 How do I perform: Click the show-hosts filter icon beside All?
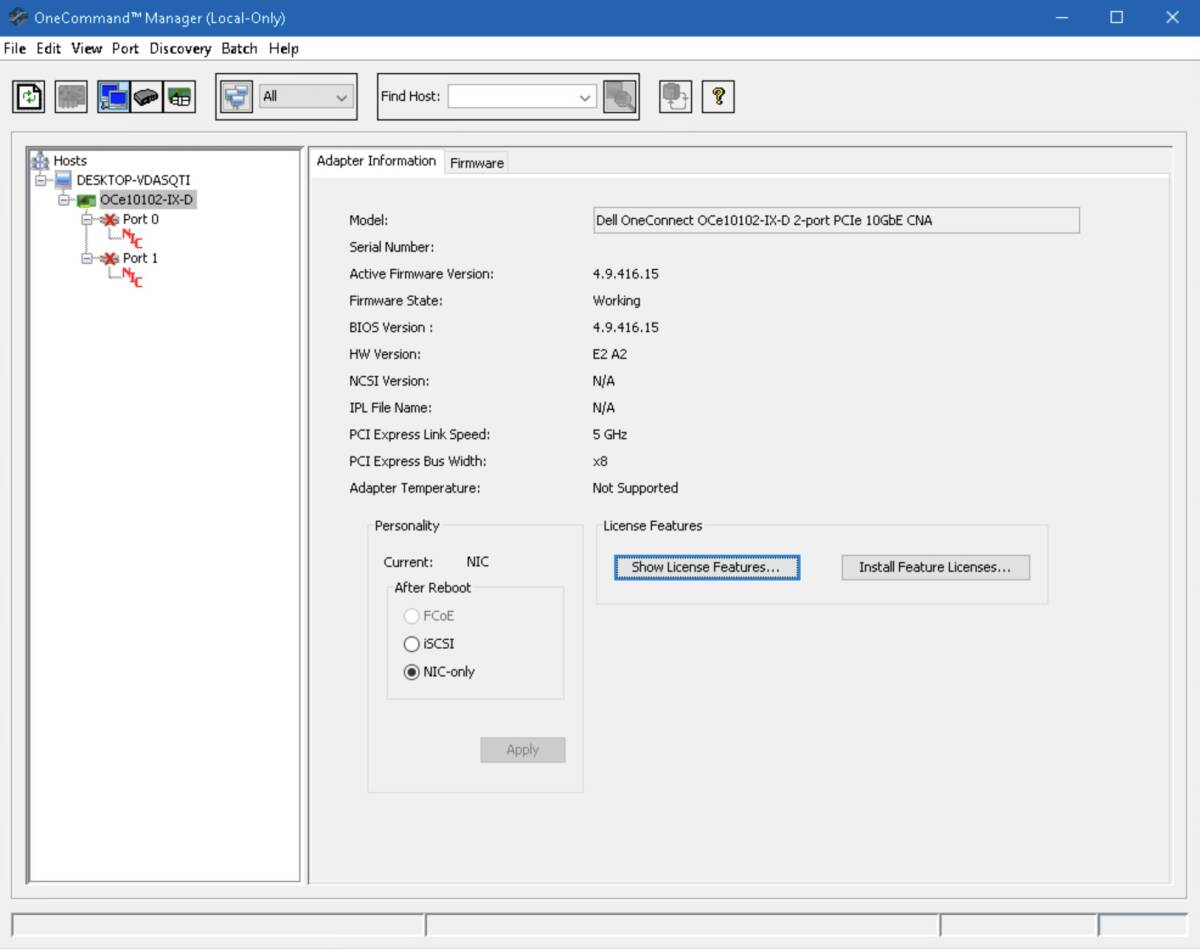[x=236, y=97]
